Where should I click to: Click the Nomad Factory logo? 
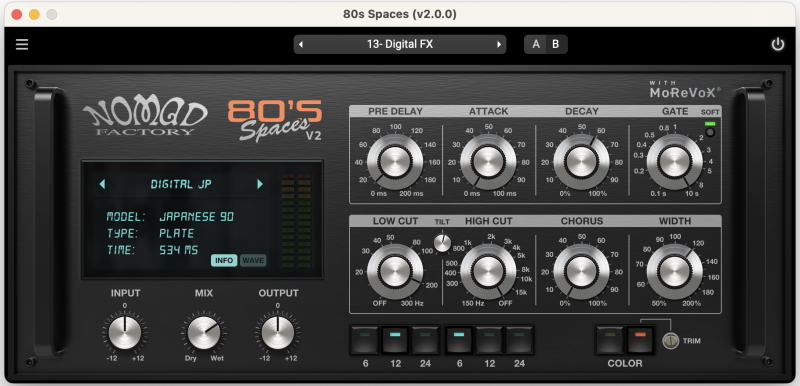tap(145, 116)
